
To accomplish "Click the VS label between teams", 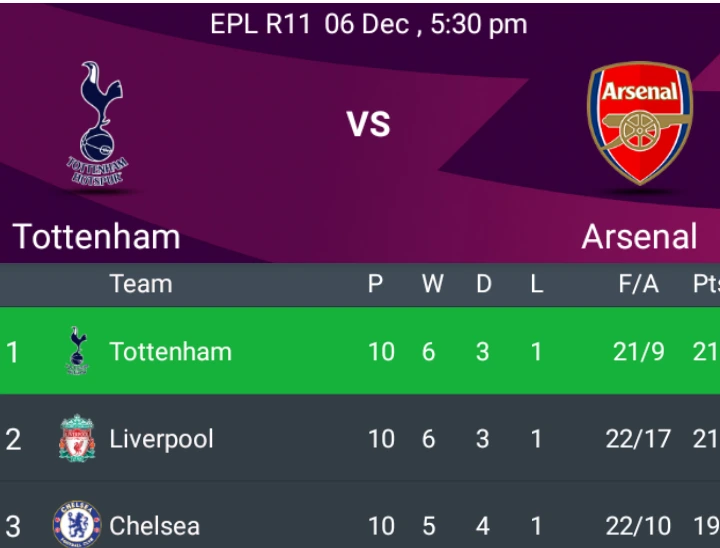I will point(368,124).
